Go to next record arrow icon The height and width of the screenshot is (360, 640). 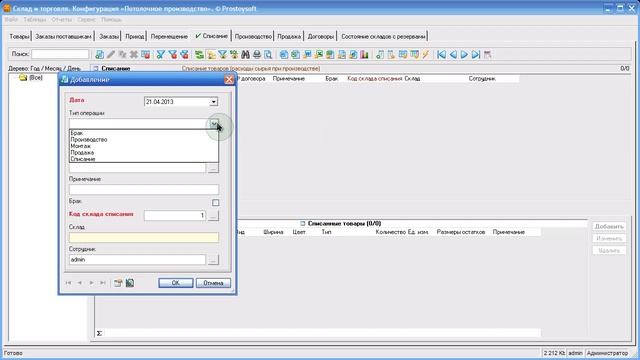(x=464, y=54)
